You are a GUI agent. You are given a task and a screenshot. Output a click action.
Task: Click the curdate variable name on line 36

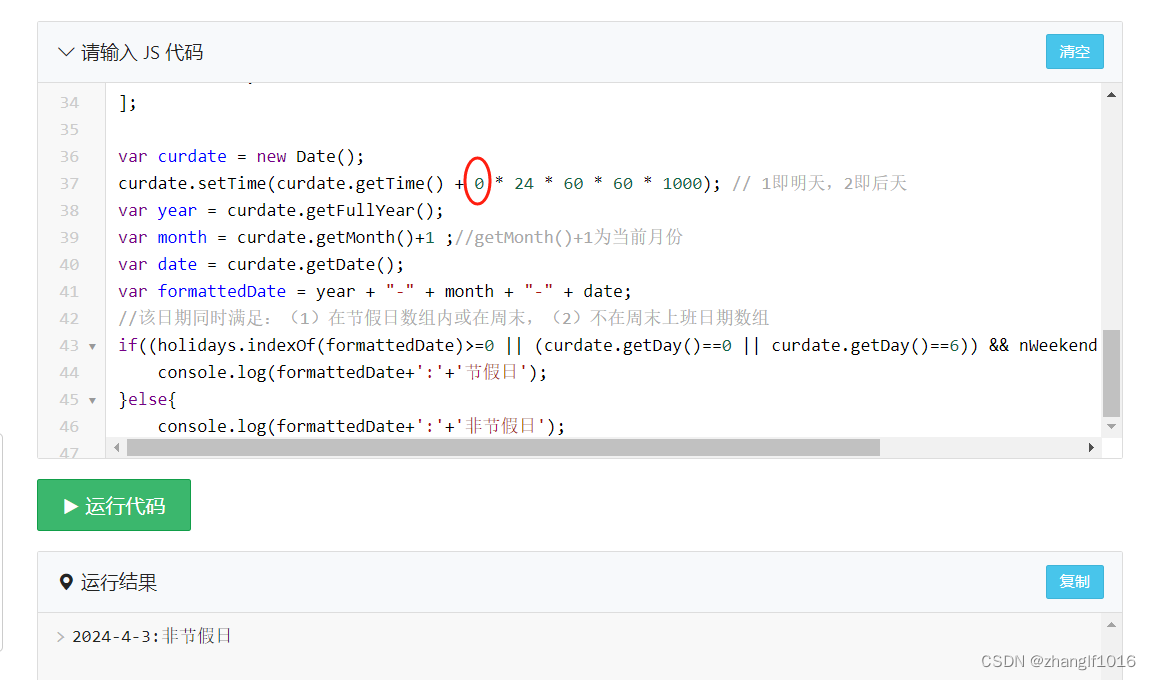(x=192, y=156)
